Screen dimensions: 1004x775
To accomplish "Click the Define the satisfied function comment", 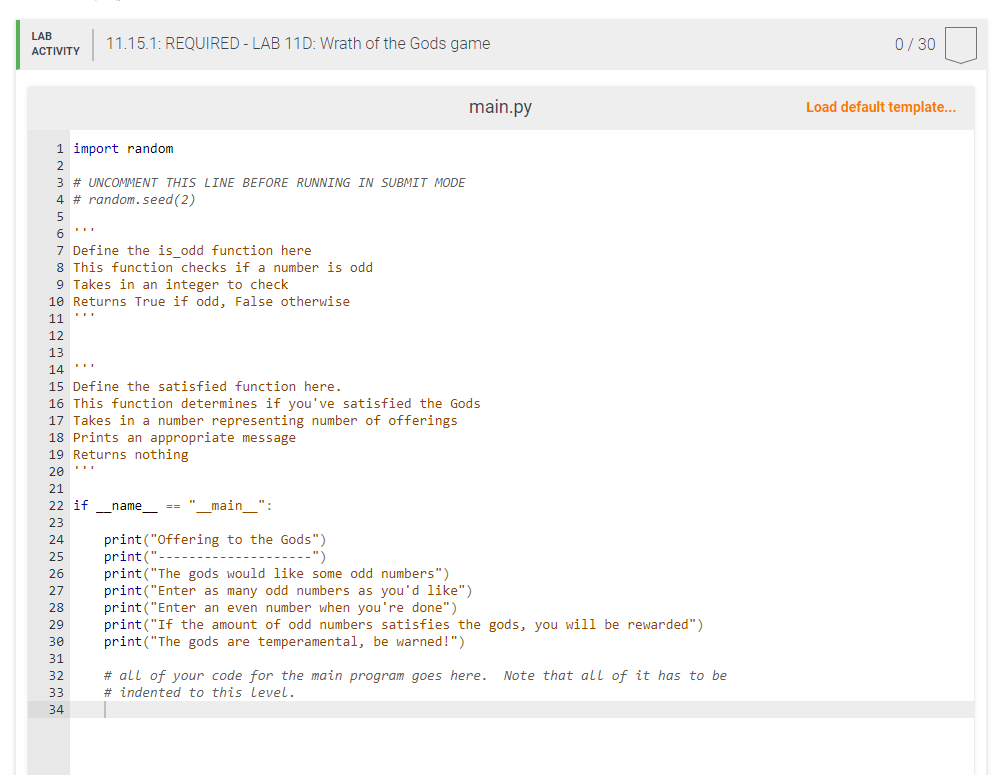I will pos(203,386).
